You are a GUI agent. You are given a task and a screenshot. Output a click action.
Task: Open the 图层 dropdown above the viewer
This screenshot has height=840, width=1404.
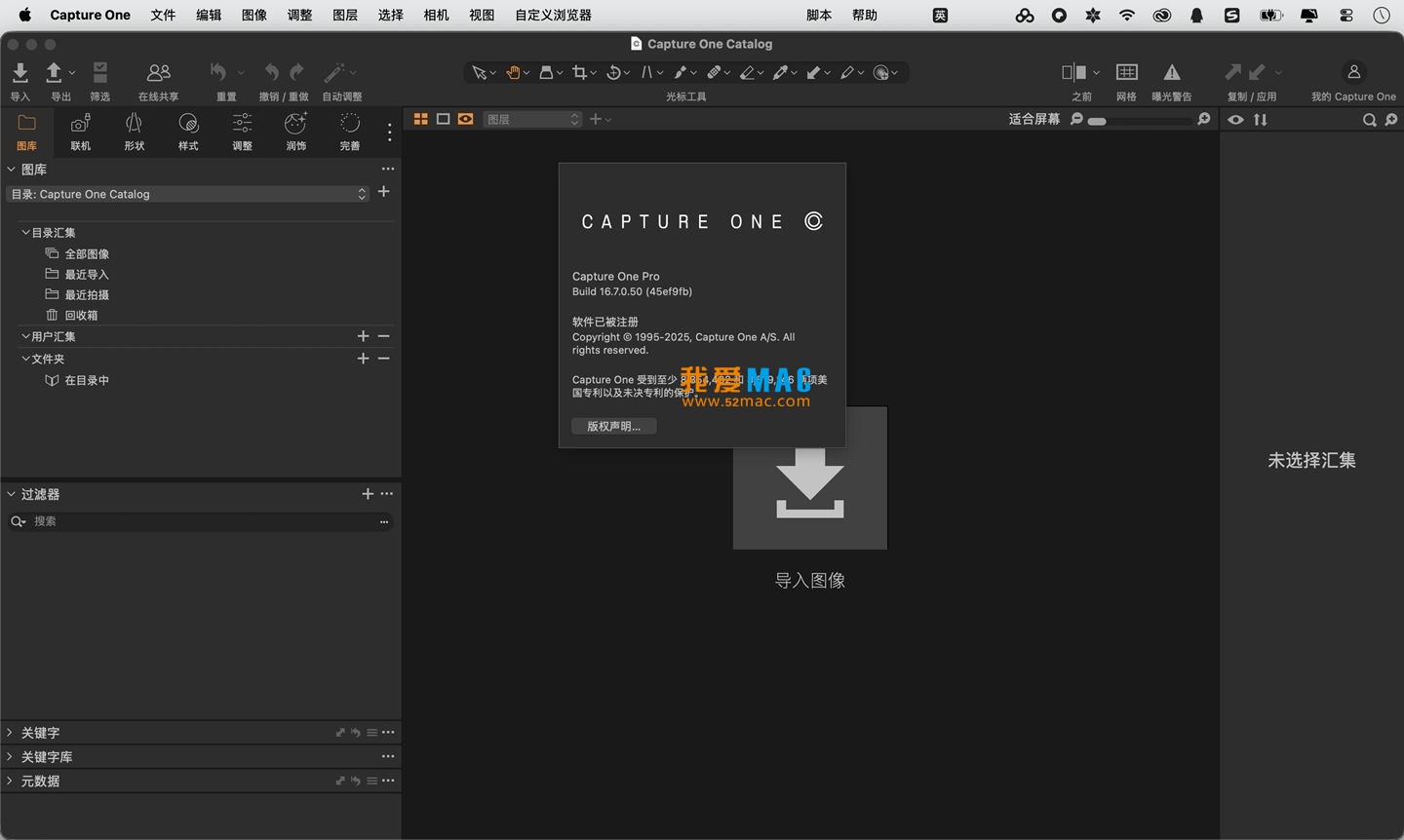point(529,118)
